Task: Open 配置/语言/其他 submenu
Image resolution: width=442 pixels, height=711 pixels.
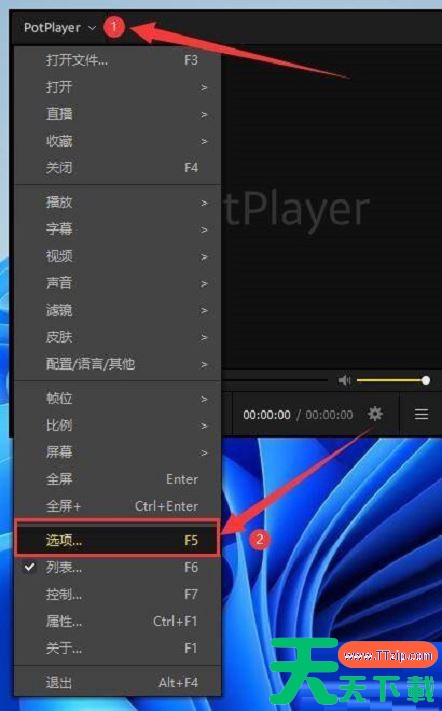Action: point(118,364)
